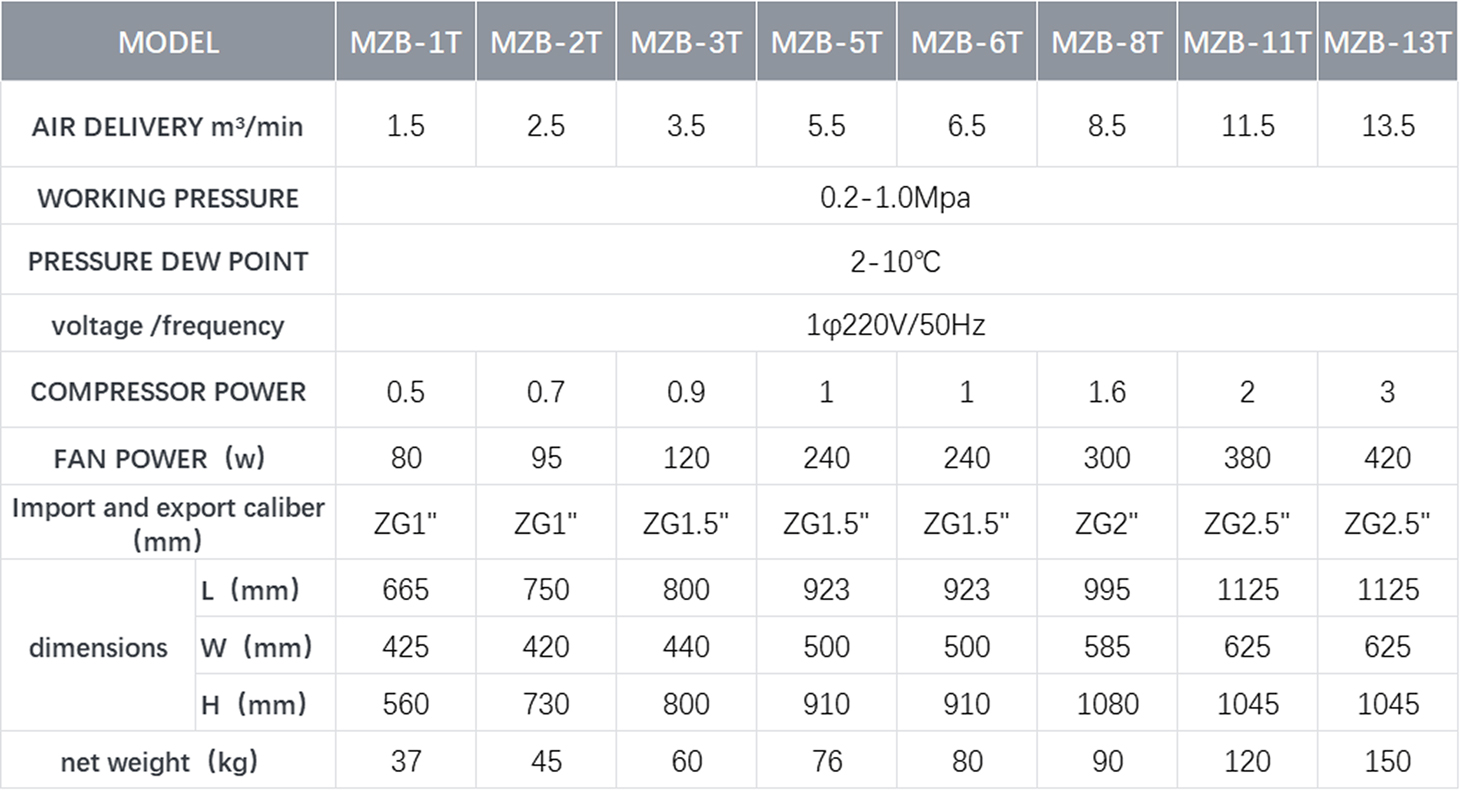This screenshot has width=1460, height=790.
Task: Select the L (mm) sub-row label
Action: (251, 590)
